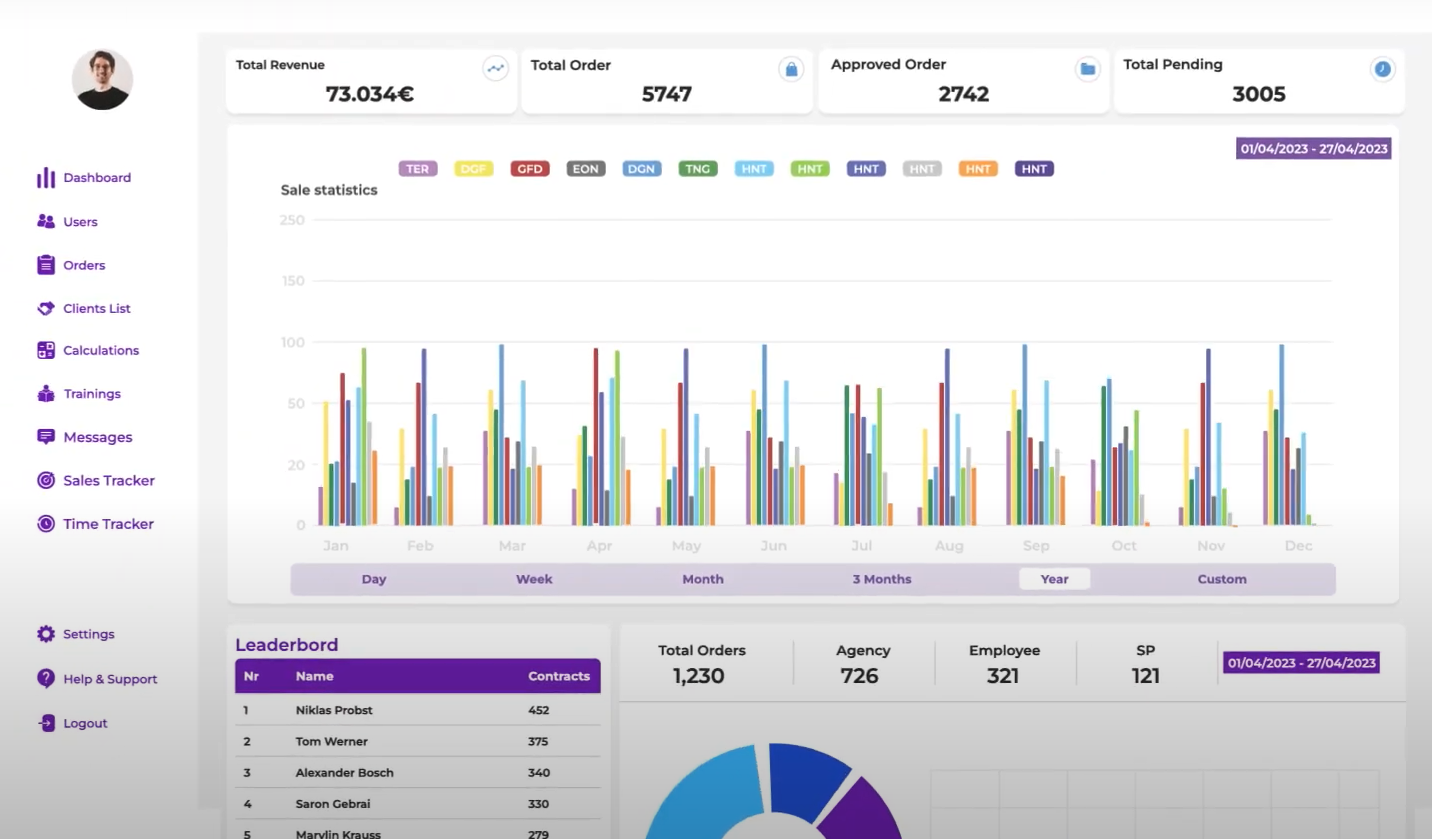This screenshot has width=1432, height=839.
Task: Click the trend icon on Total Revenue card
Action: pos(495,69)
